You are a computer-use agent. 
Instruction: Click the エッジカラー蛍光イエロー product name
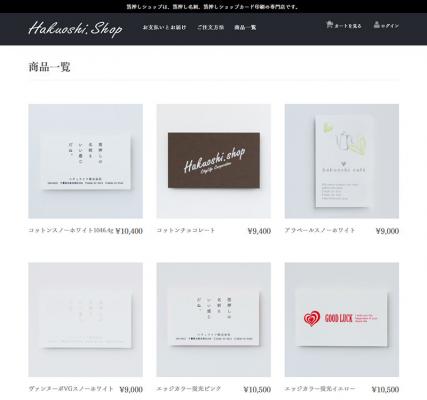(320, 389)
